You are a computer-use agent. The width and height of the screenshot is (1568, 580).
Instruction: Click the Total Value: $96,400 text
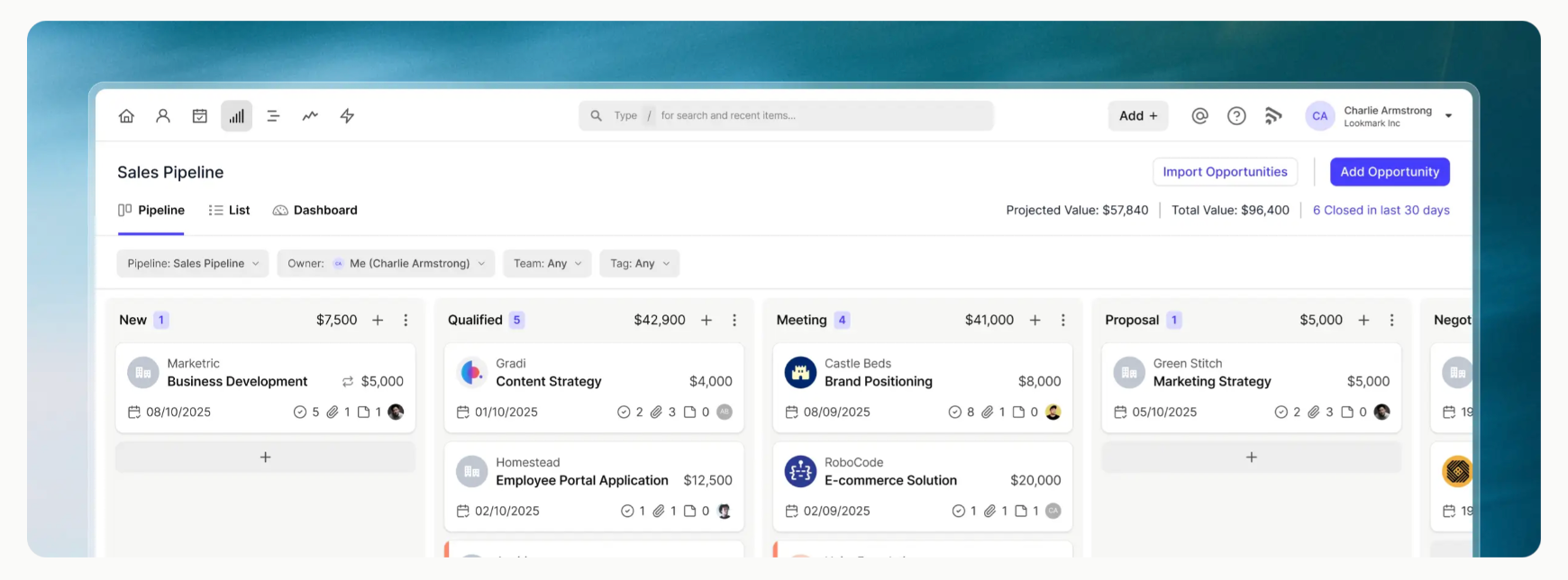(x=1230, y=211)
